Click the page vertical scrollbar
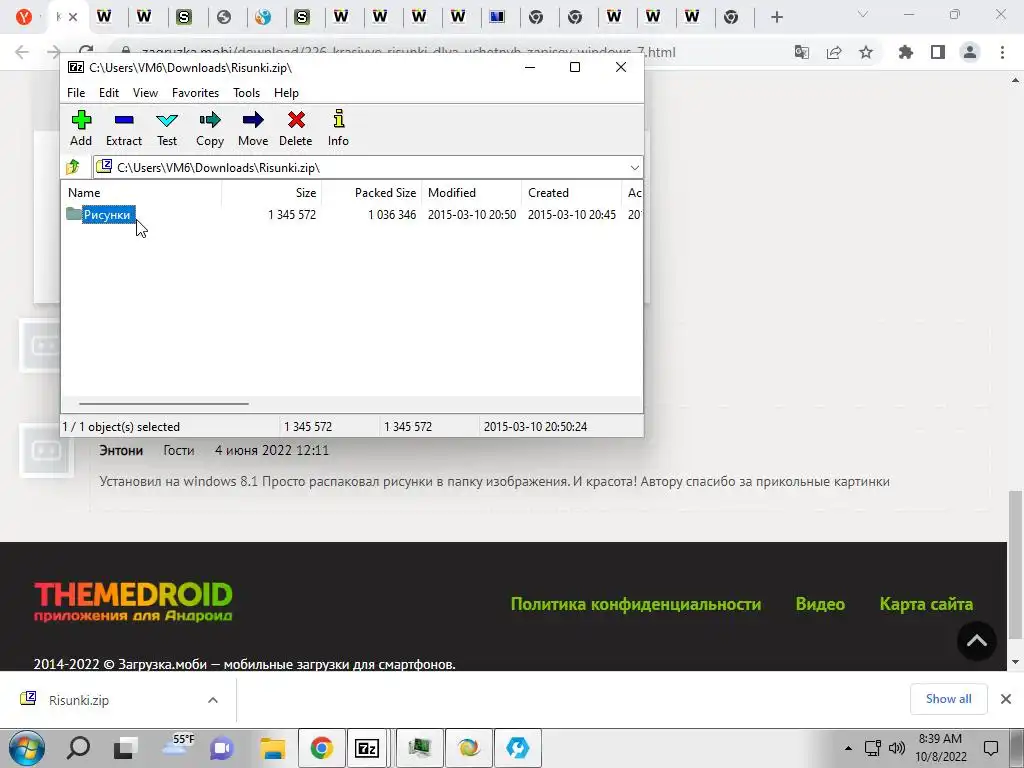The width and height of the screenshot is (1024, 768). point(1015,565)
